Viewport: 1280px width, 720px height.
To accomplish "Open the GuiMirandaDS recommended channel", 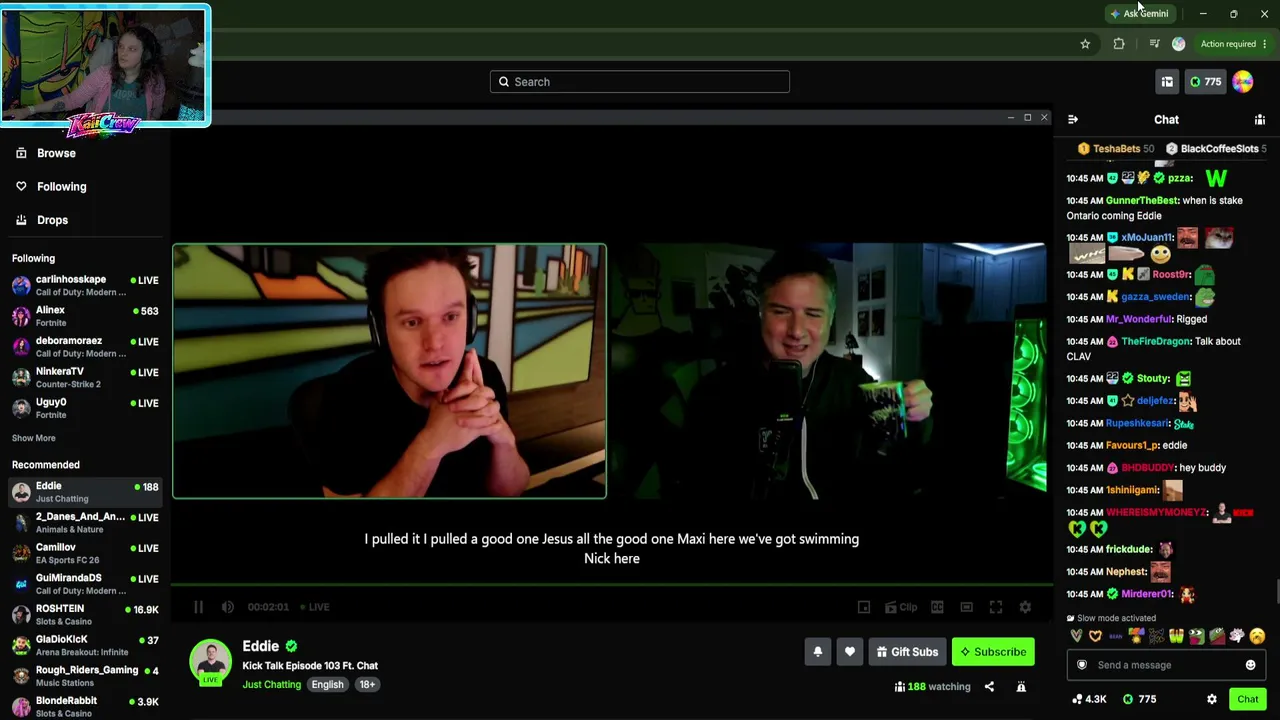I will (x=85, y=584).
